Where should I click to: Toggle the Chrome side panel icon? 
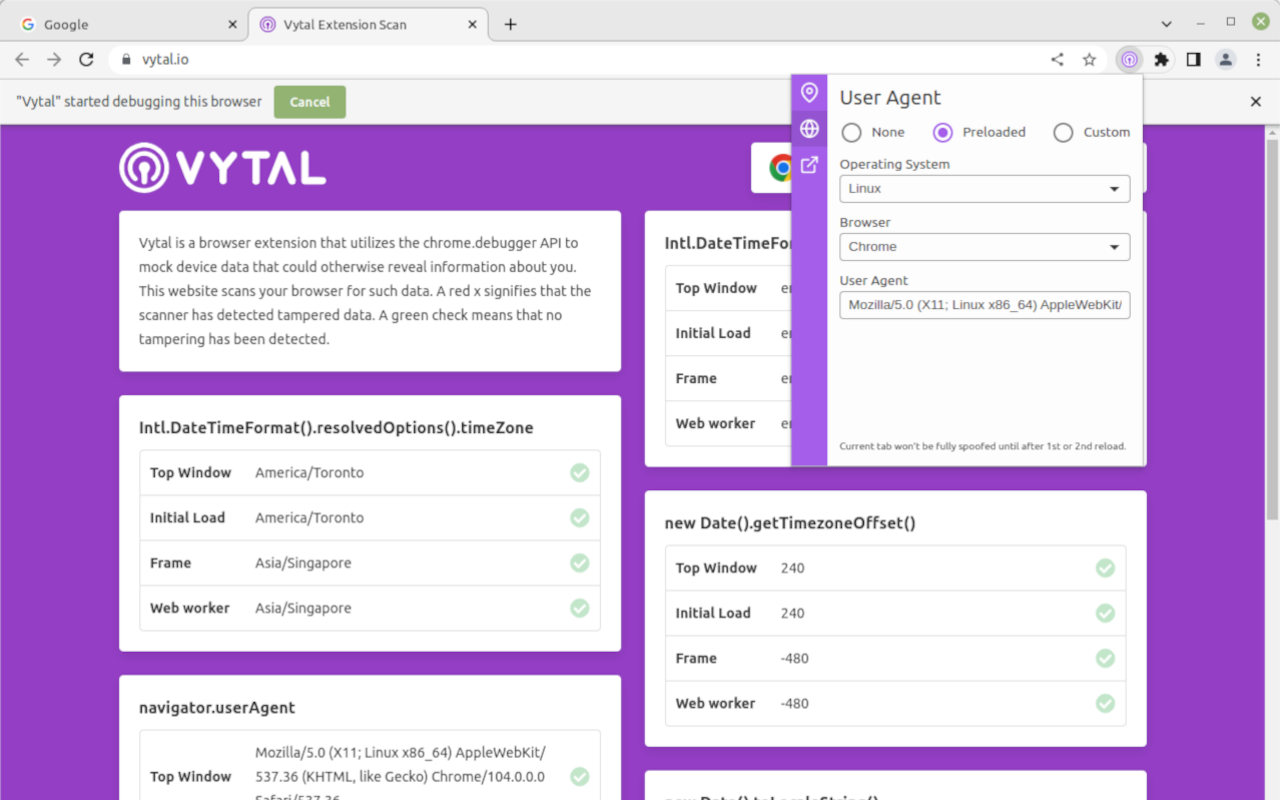pyautogui.click(x=1193, y=60)
